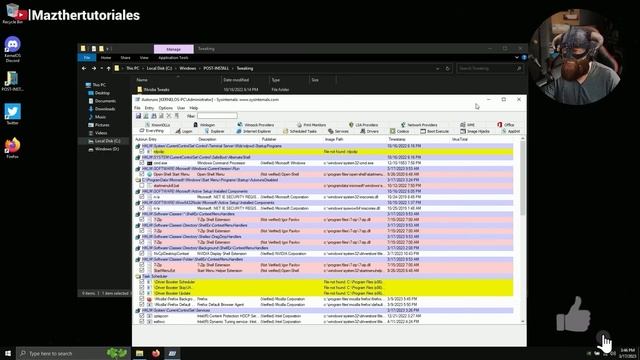
Task: Select Downloads in Explorer navigation pane
Action: 105,109
